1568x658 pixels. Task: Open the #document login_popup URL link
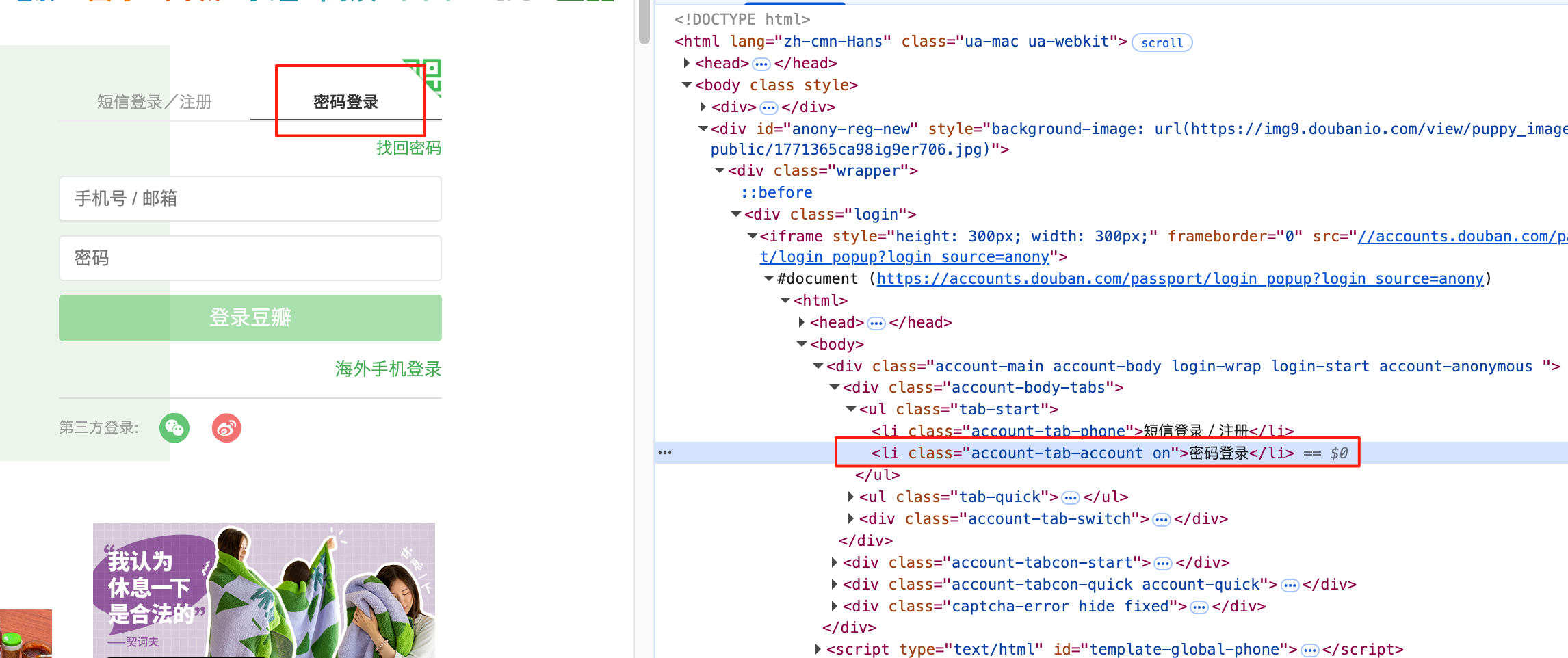(x=1180, y=278)
